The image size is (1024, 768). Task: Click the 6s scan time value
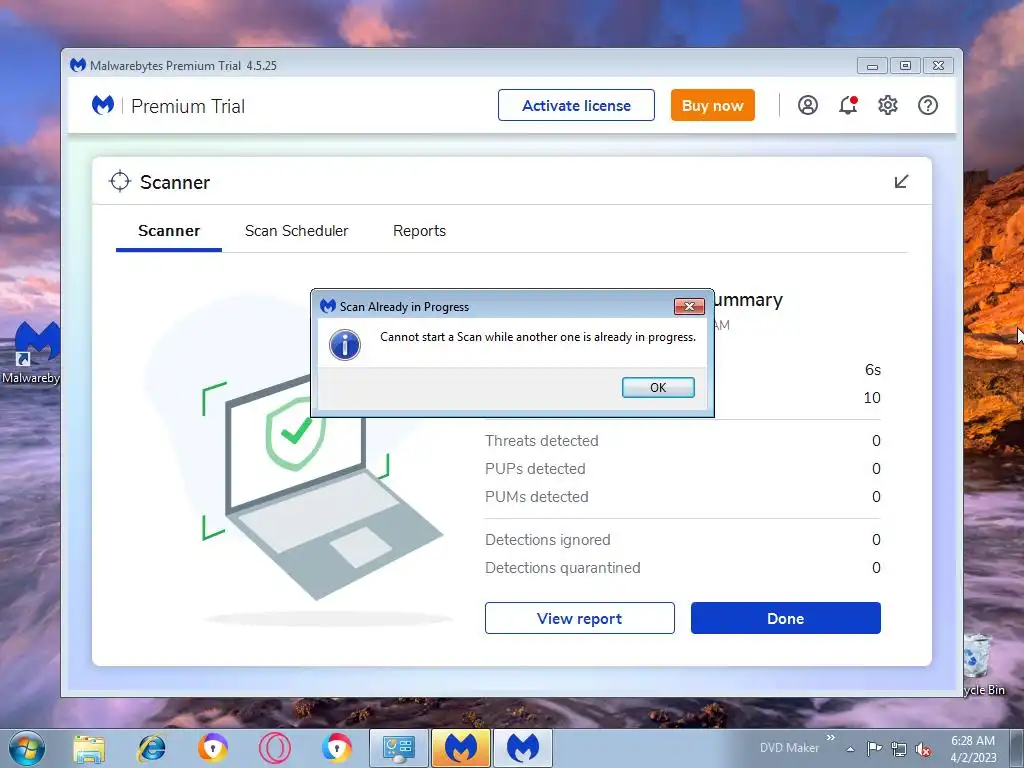click(x=872, y=370)
